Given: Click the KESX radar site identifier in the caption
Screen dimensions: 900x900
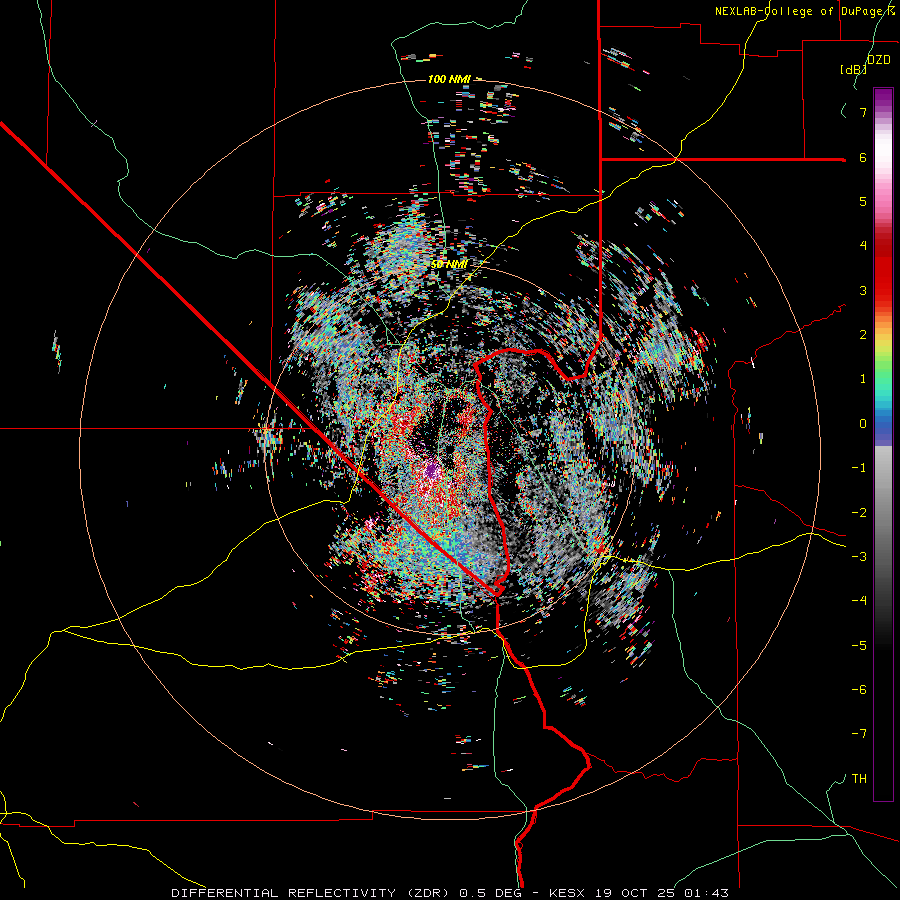Looking at the screenshot, I should (565, 893).
